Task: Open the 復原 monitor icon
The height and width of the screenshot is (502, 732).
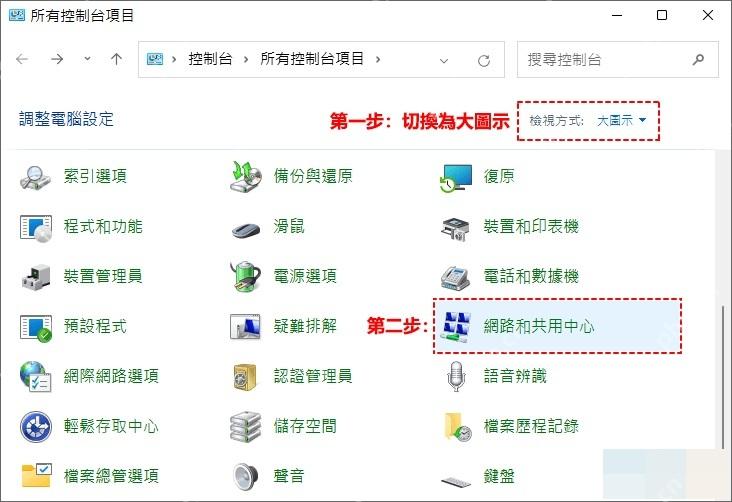Action: [x=456, y=177]
